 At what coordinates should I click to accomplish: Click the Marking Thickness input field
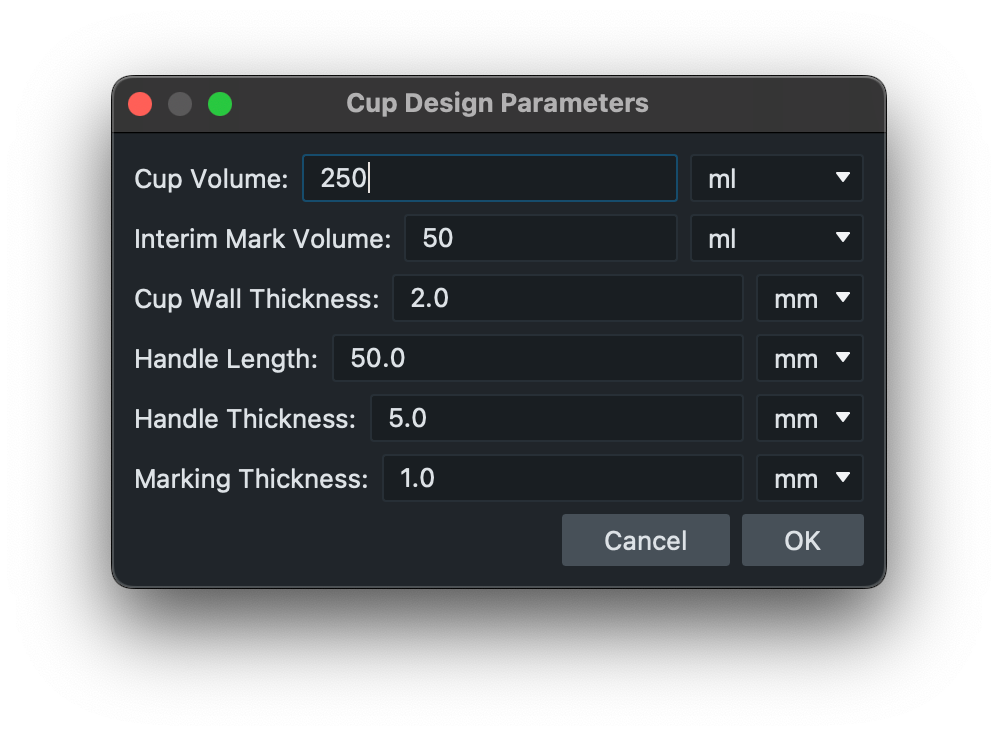(563, 478)
